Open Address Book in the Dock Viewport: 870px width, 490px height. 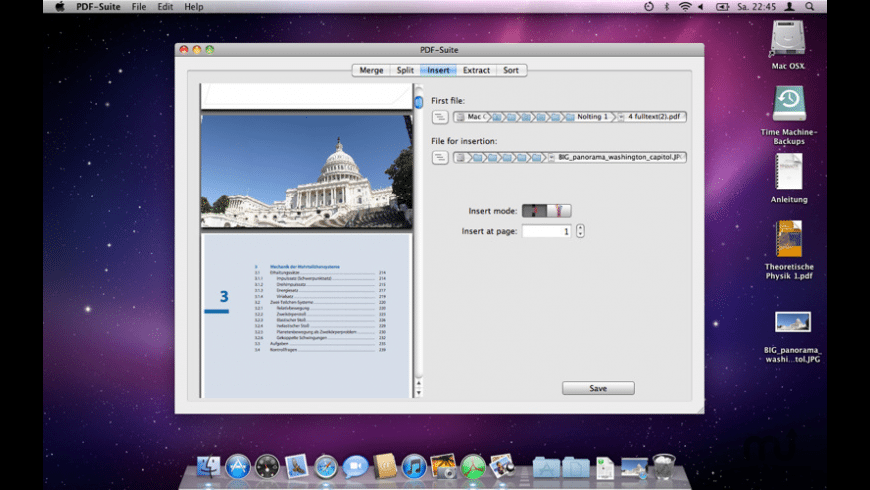(385, 466)
